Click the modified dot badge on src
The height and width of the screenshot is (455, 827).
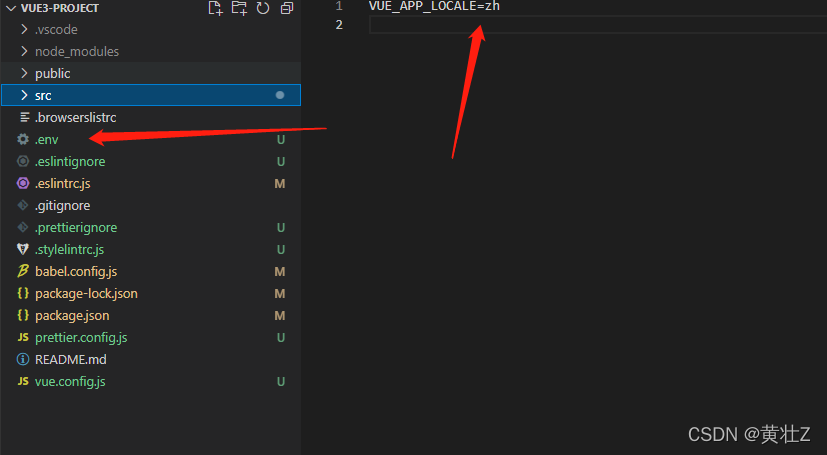pos(280,95)
